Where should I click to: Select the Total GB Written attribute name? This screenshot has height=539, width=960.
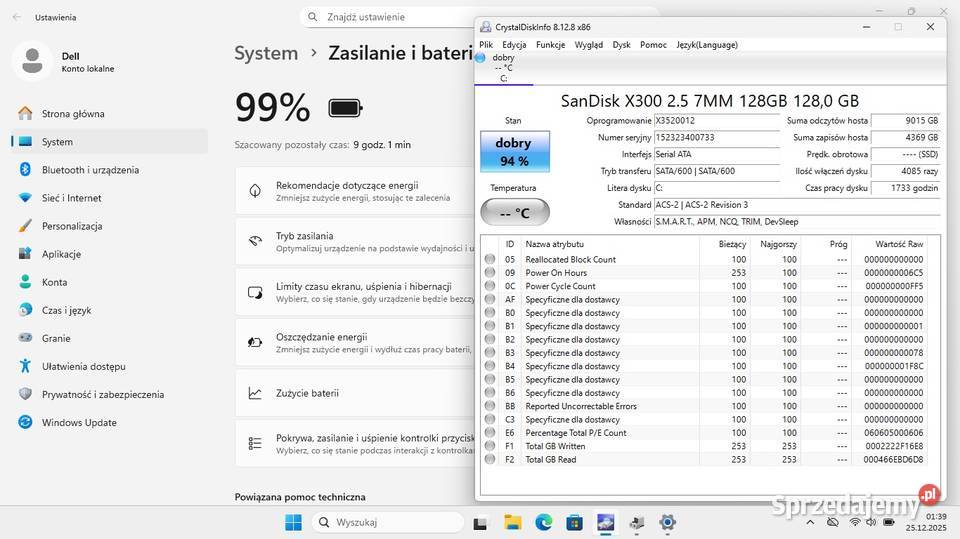click(x=555, y=446)
